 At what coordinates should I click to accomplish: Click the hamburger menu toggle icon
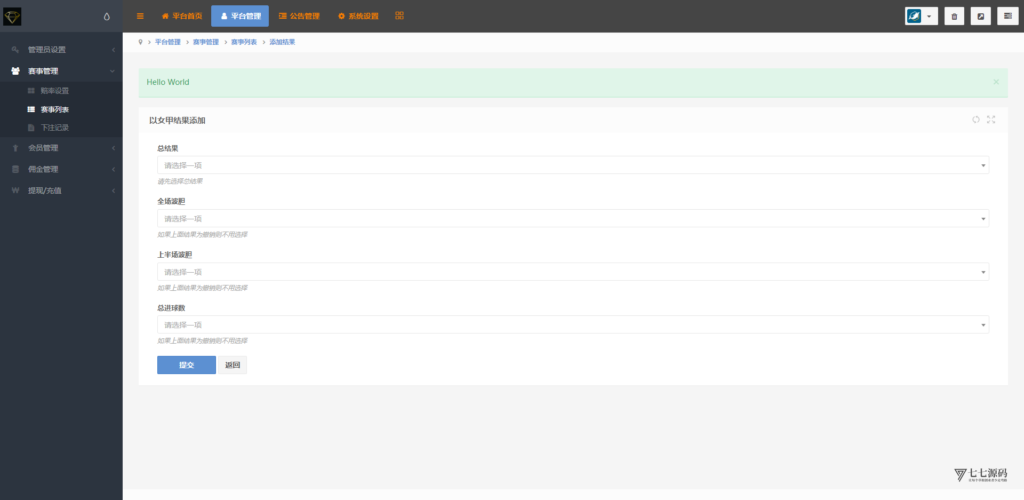click(x=140, y=16)
